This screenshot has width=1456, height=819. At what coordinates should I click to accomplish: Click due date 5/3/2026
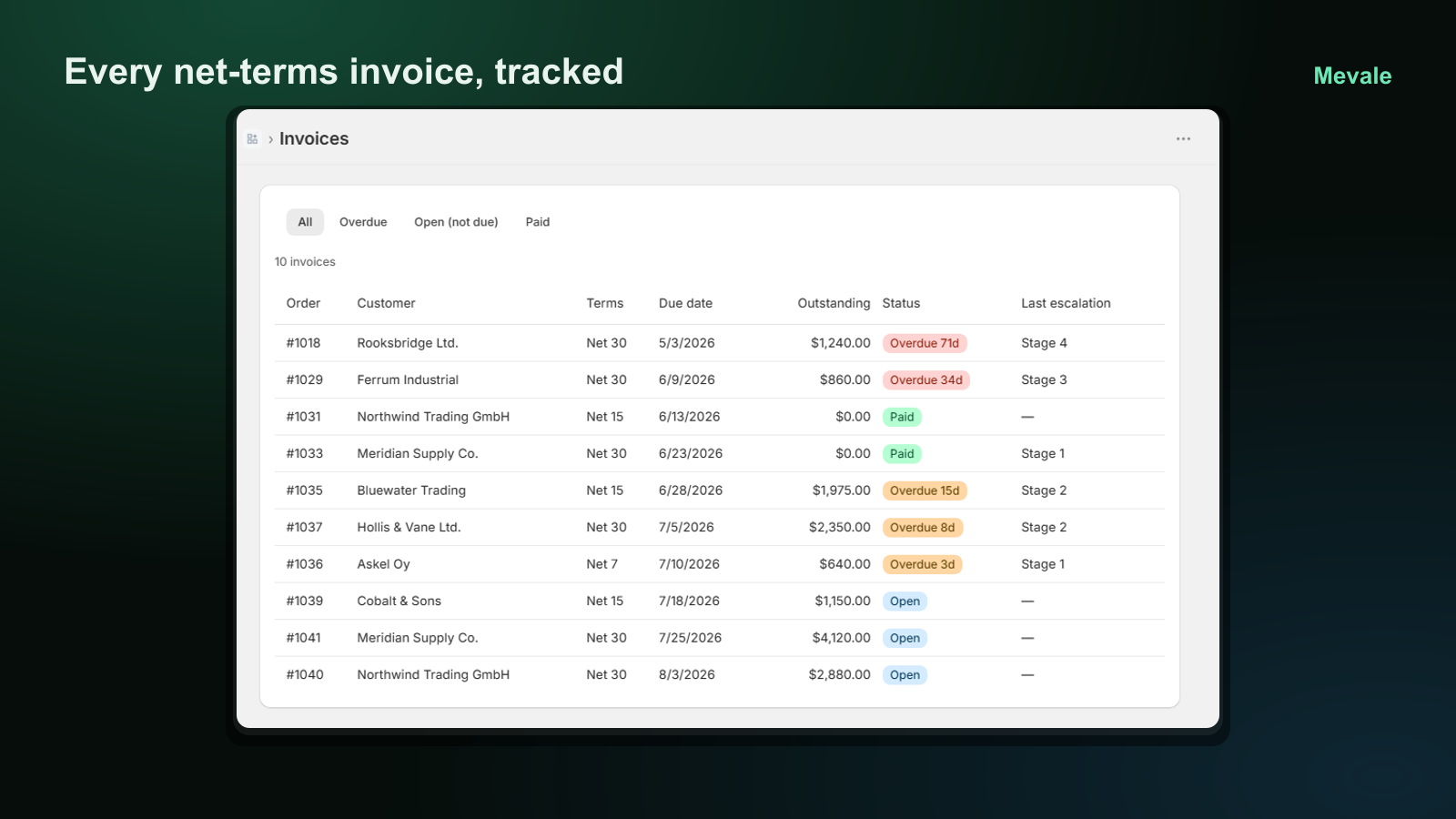point(687,343)
